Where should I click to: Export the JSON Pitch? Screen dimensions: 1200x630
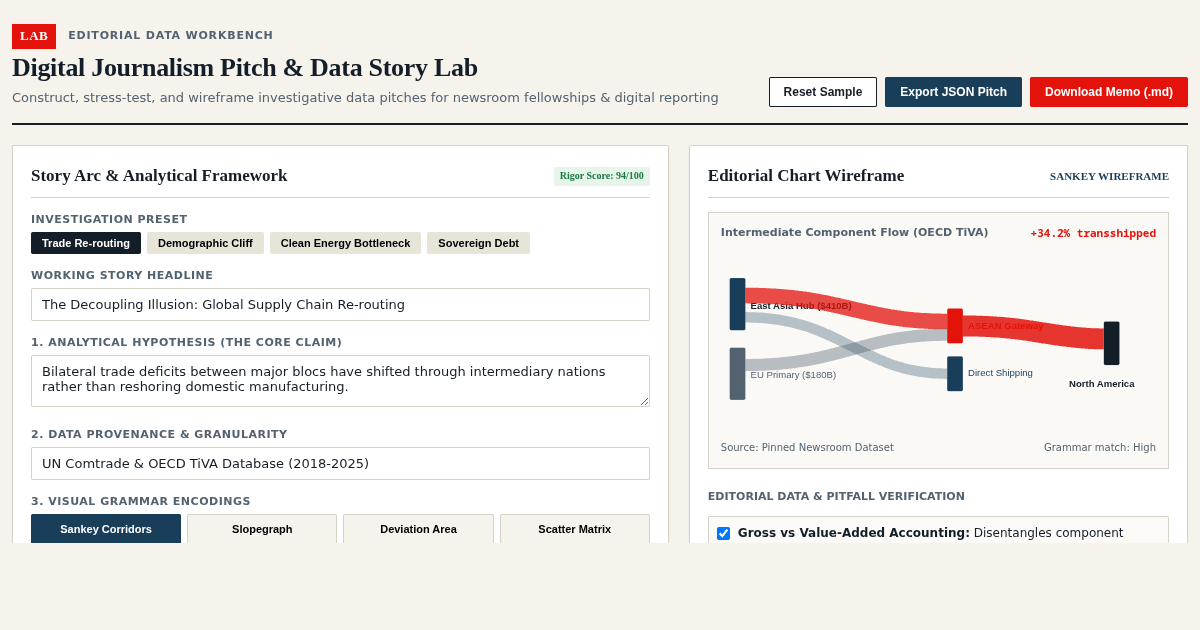pyautogui.click(x=953, y=92)
